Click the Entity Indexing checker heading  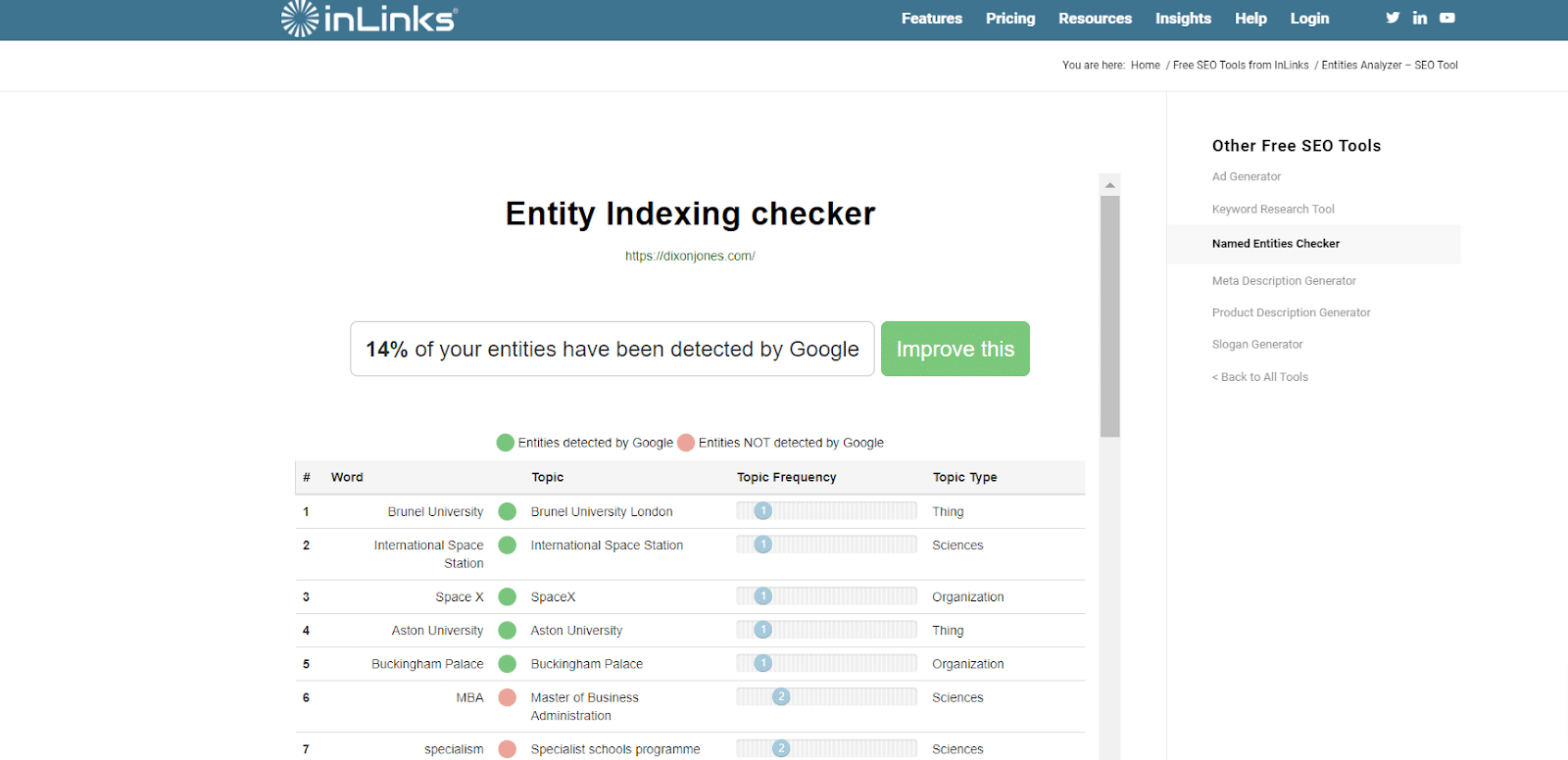690,213
